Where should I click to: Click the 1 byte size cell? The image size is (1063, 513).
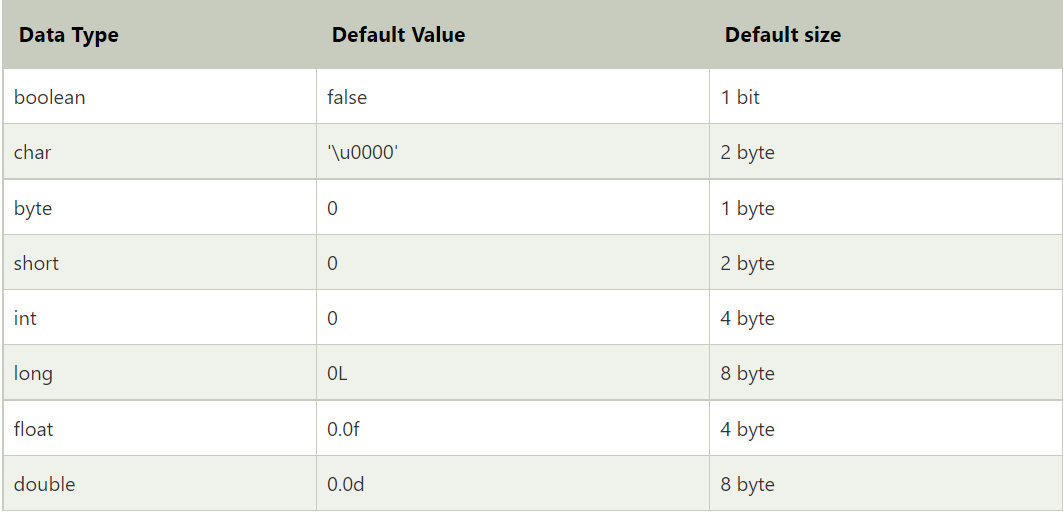747,208
